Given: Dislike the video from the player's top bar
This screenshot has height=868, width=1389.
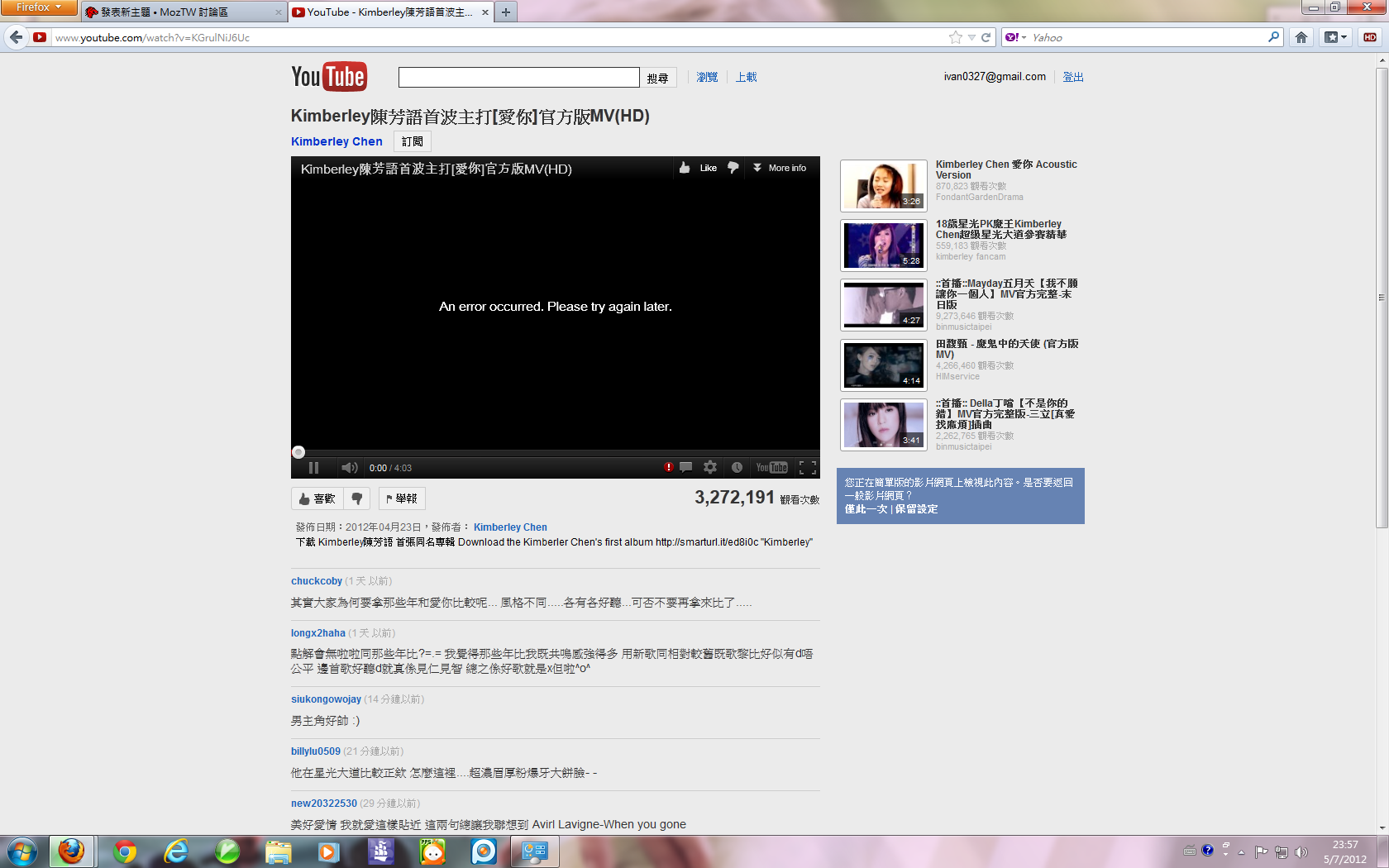Looking at the screenshot, I should tap(733, 168).
